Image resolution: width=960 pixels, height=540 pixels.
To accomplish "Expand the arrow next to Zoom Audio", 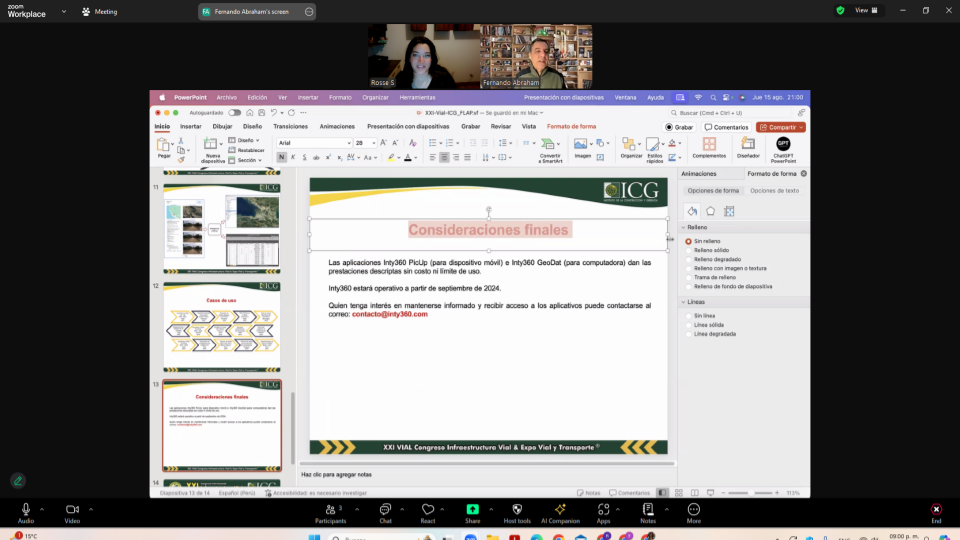I will (42, 509).
